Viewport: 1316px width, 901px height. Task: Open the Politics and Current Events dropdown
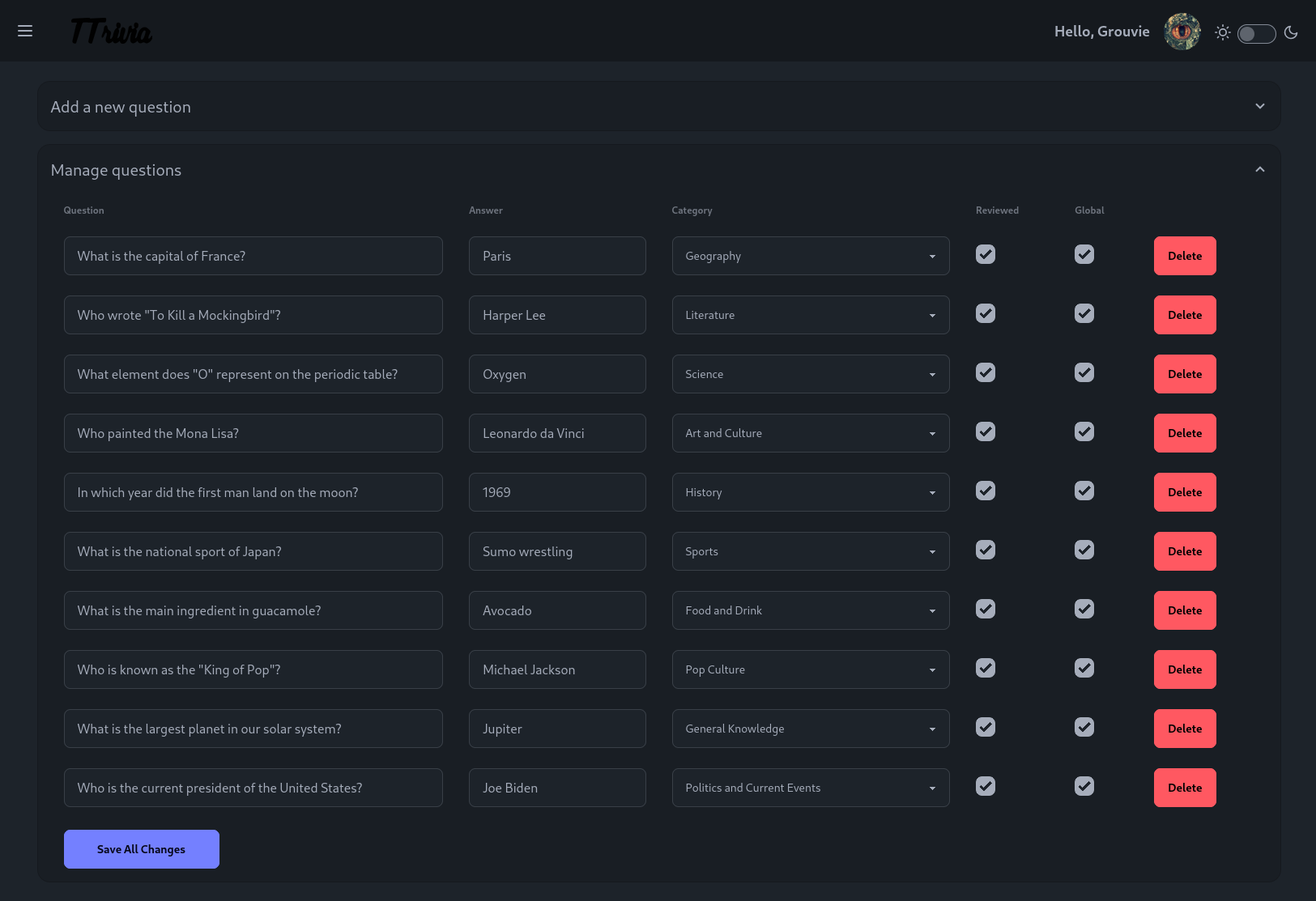(x=811, y=788)
